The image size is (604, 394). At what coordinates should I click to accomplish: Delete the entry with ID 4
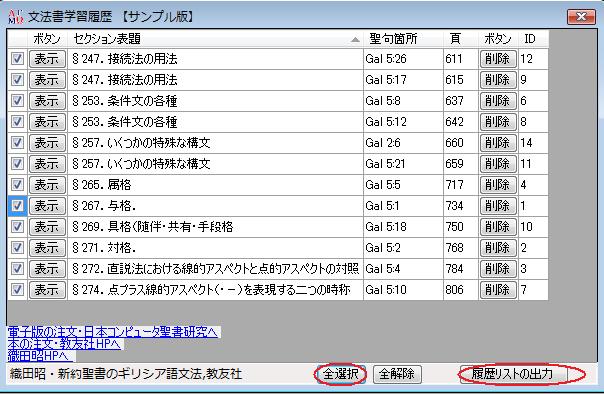498,185
